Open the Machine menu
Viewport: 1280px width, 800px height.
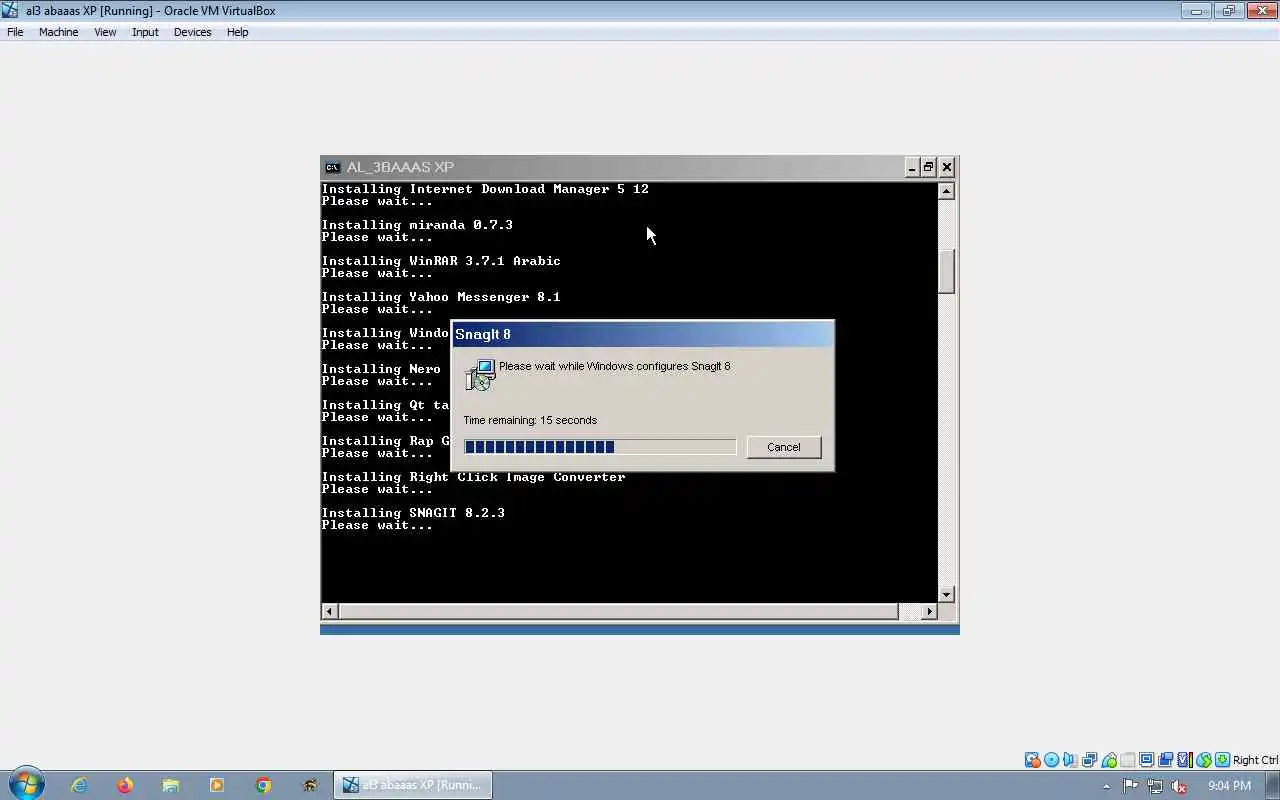(x=58, y=32)
